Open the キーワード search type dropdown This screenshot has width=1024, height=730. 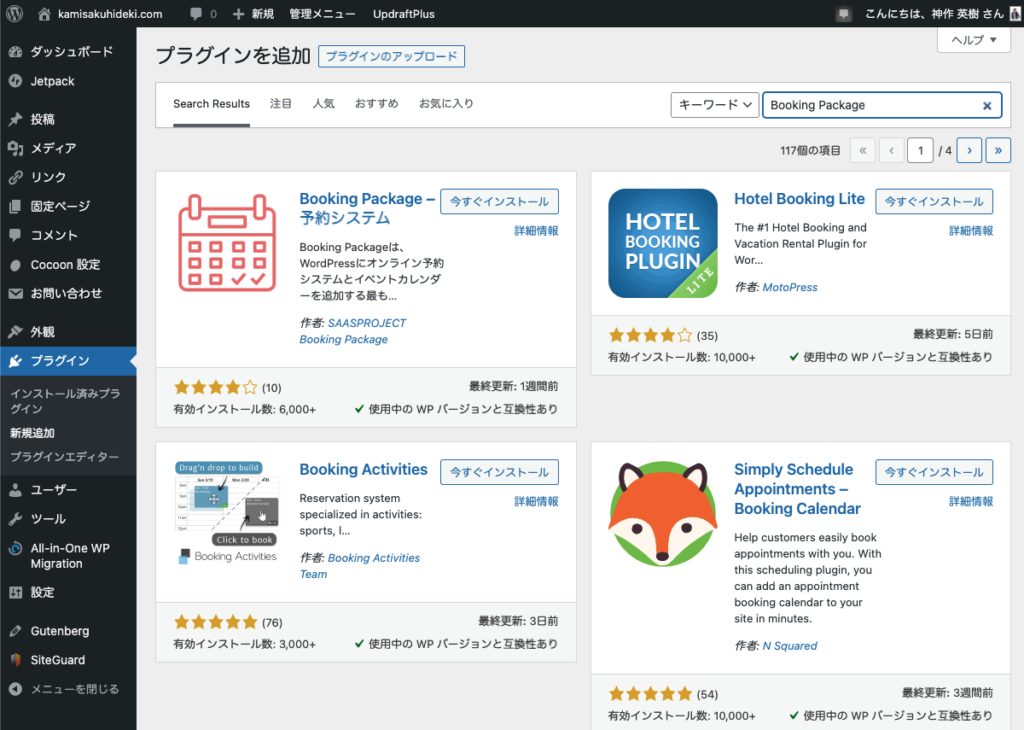[x=714, y=104]
